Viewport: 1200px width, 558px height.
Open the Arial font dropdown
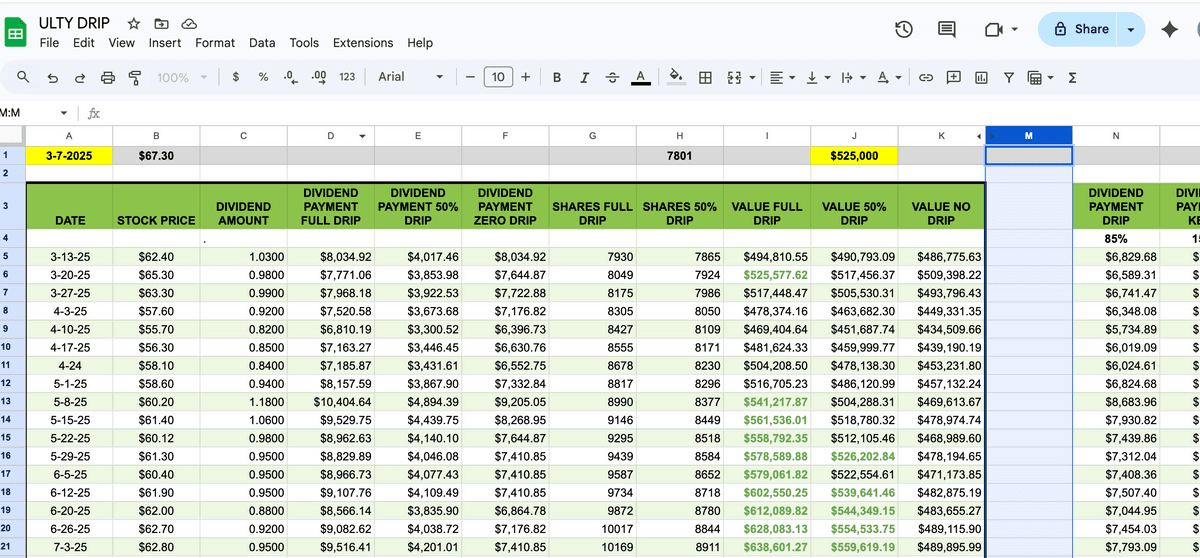click(x=410, y=77)
